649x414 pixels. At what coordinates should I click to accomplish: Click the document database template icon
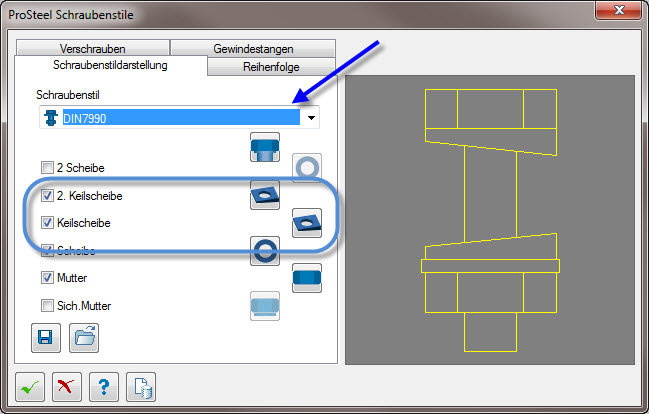click(x=141, y=387)
